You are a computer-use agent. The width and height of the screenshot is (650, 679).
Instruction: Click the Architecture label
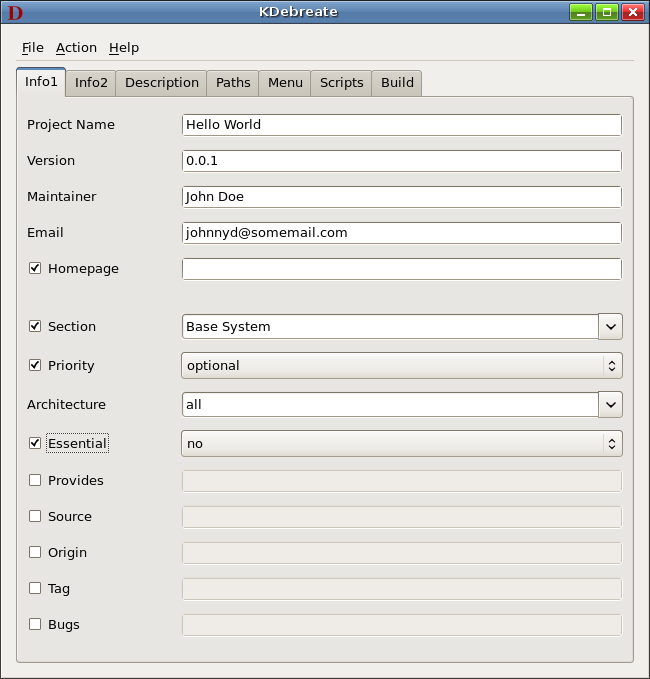click(x=66, y=404)
